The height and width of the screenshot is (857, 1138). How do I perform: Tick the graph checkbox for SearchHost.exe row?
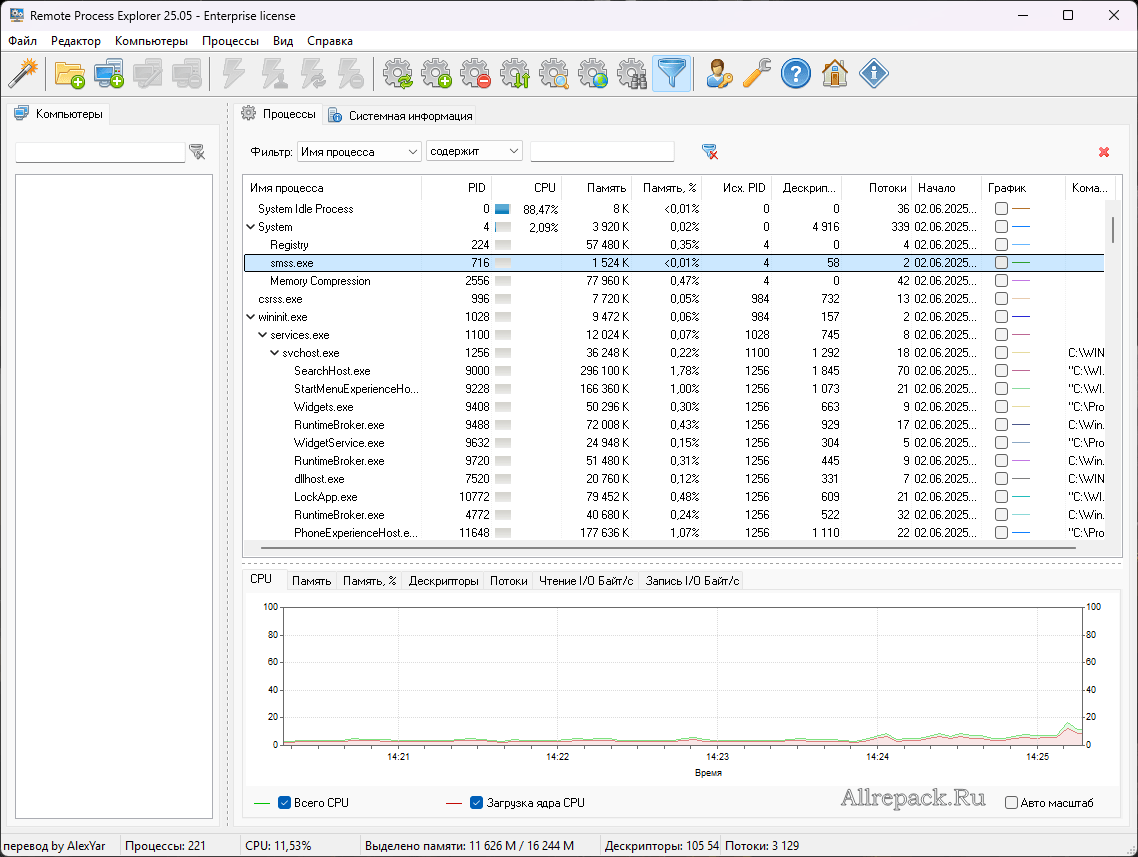(1002, 370)
